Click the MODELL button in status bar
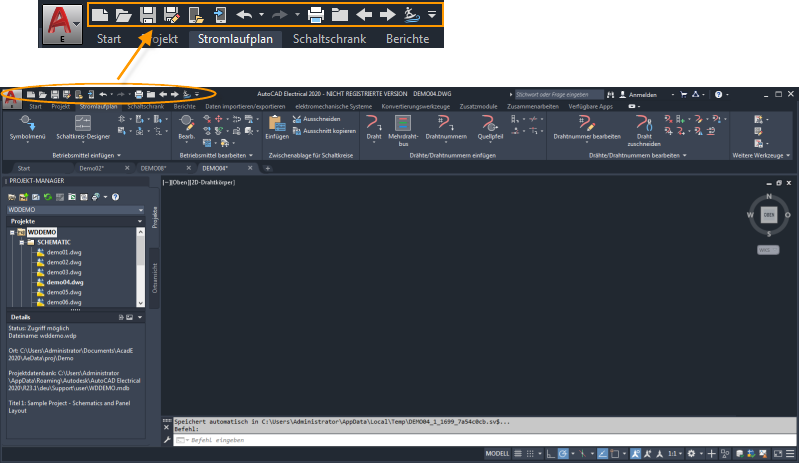 497,453
